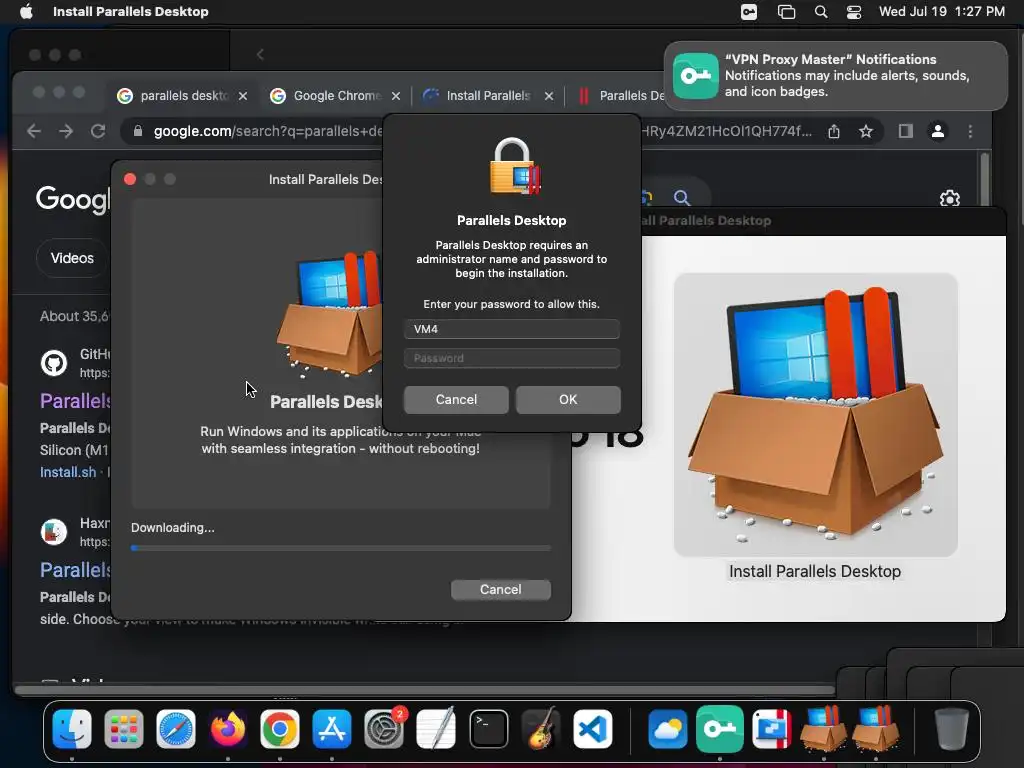Cancel the download in the Install Parallels window
This screenshot has width=1024, height=768.
(x=500, y=589)
